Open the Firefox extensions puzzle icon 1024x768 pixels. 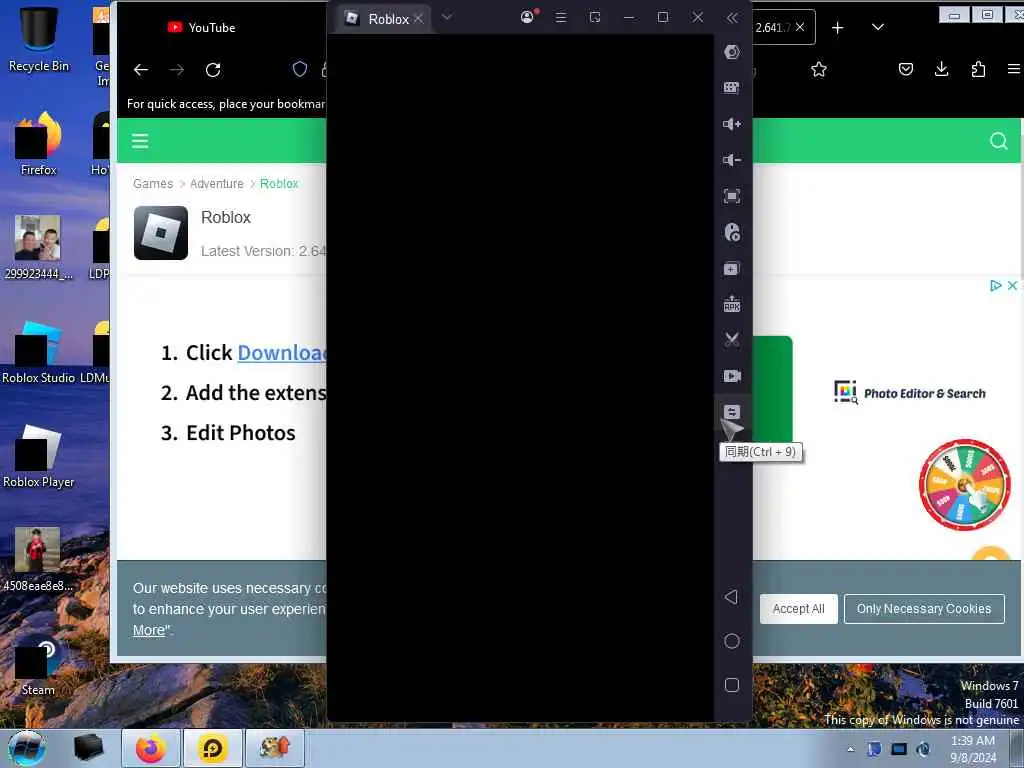click(978, 69)
